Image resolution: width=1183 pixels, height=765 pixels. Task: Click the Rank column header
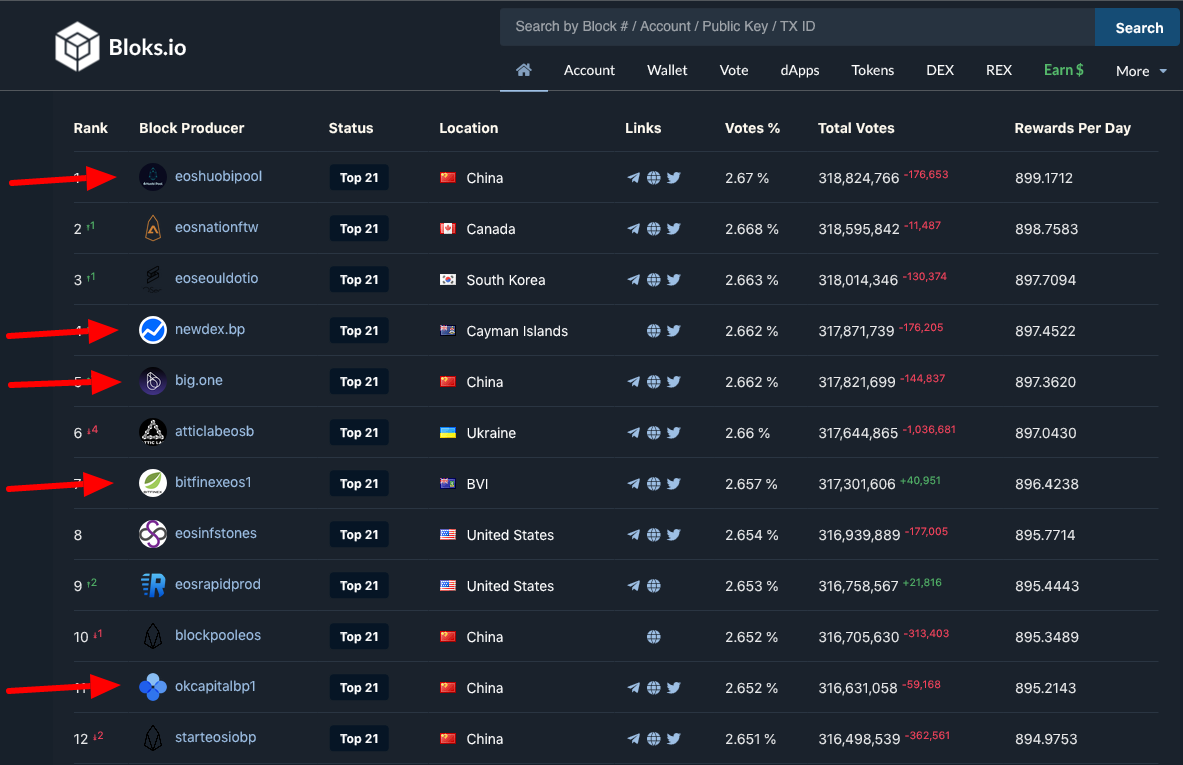[x=91, y=128]
